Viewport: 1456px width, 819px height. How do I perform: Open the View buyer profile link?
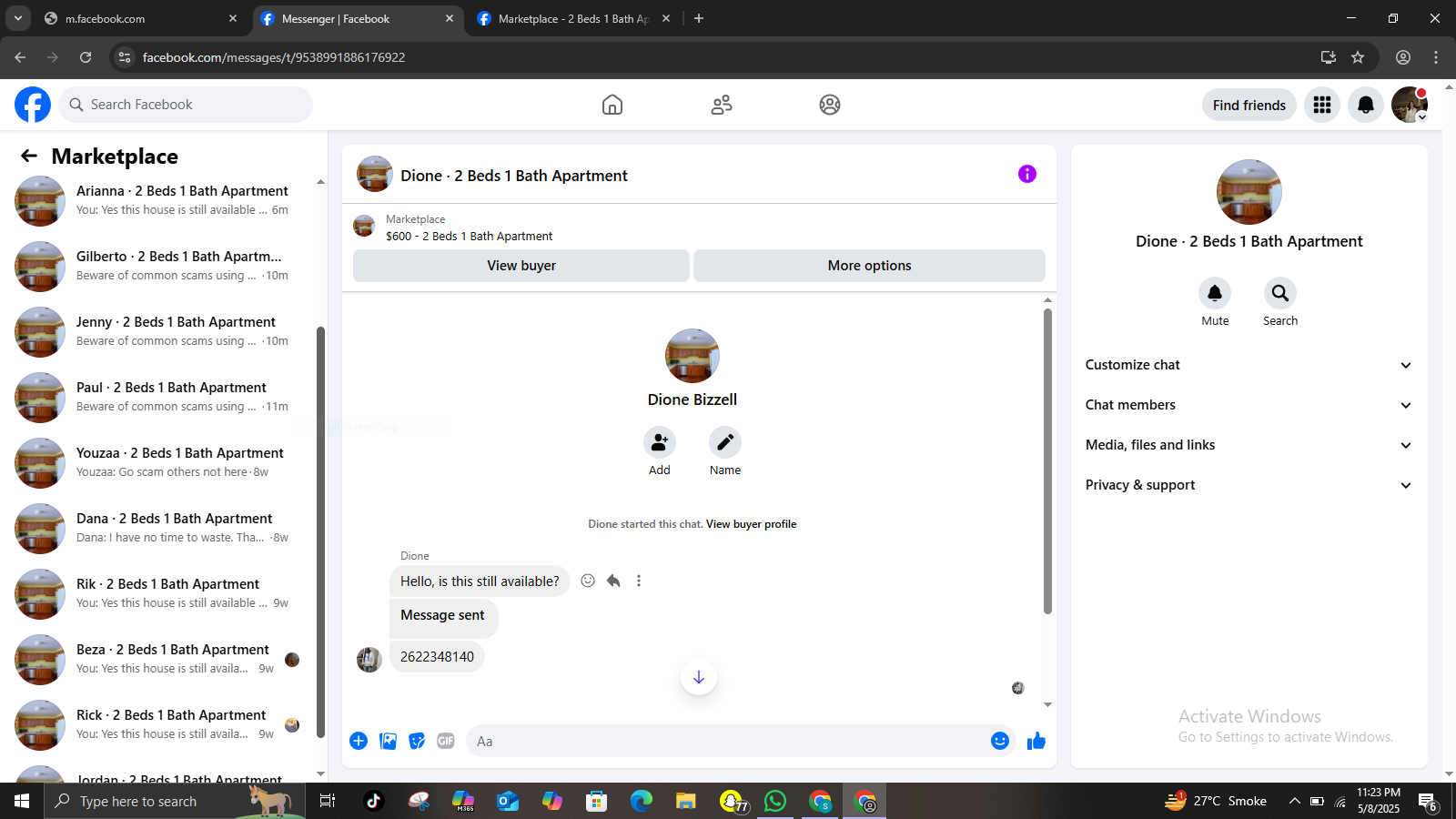(751, 524)
